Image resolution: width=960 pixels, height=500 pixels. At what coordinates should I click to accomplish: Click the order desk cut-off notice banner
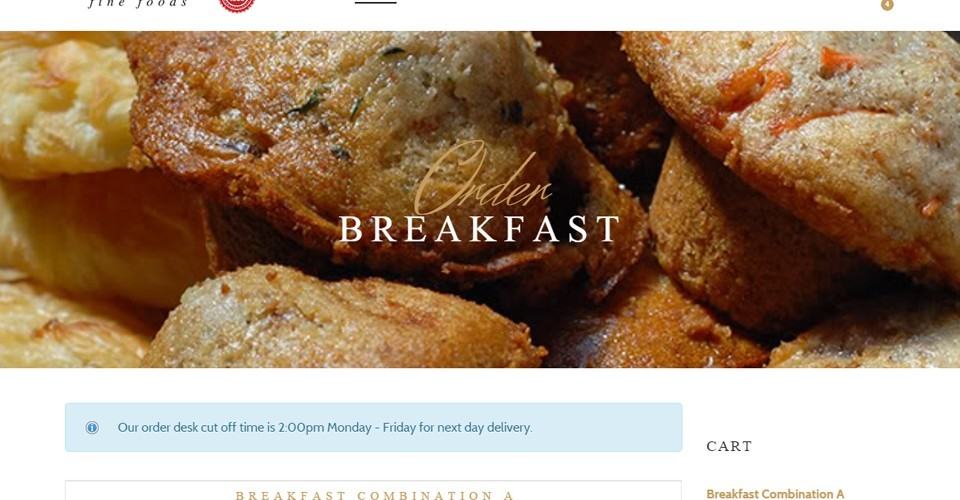pyautogui.click(x=373, y=427)
